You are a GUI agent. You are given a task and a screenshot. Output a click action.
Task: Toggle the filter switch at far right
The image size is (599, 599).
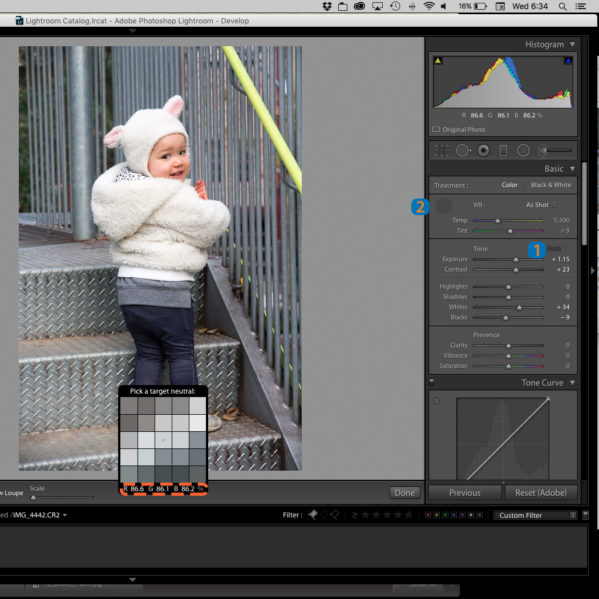585,515
